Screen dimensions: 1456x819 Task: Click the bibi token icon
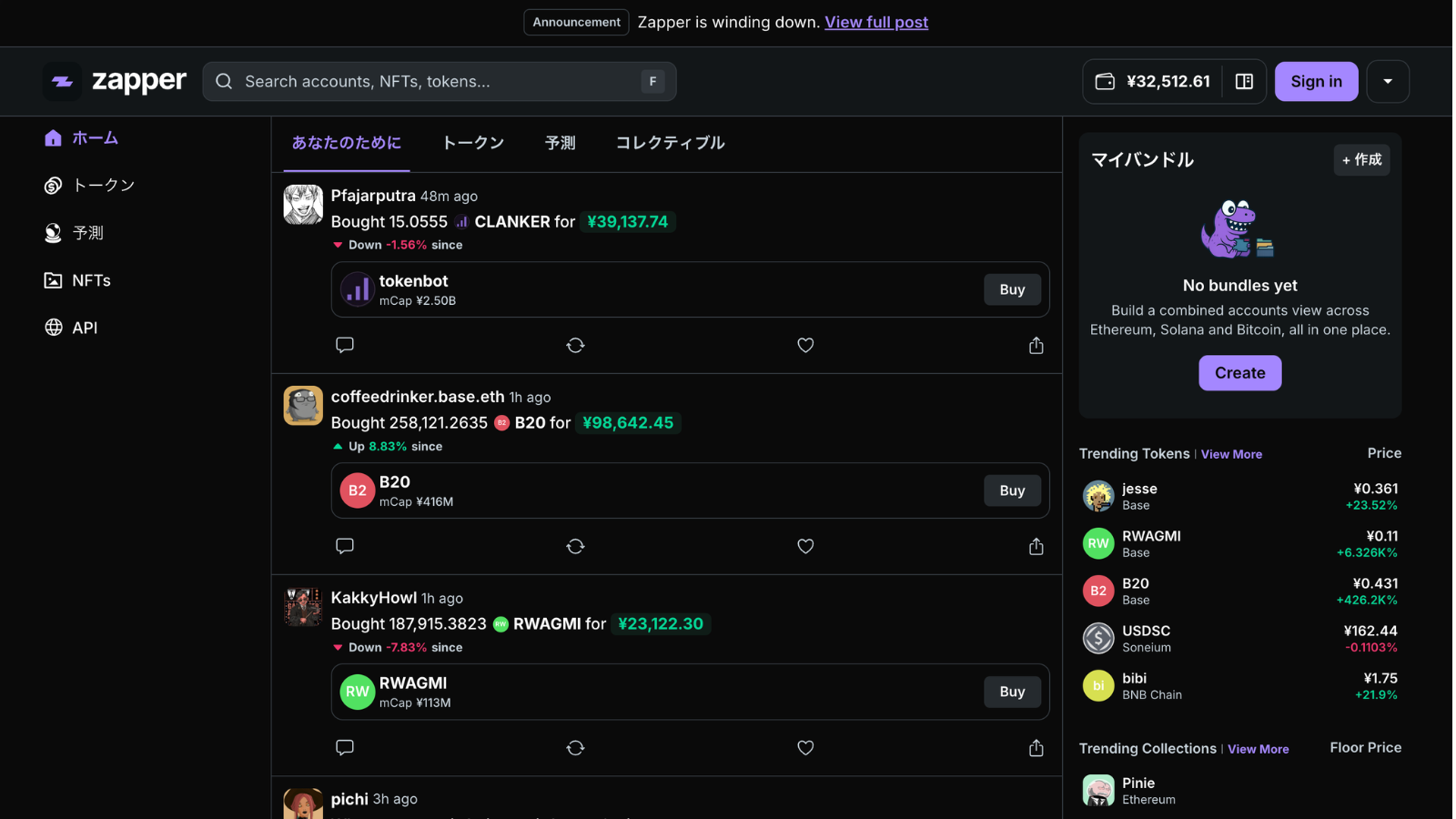(1098, 685)
